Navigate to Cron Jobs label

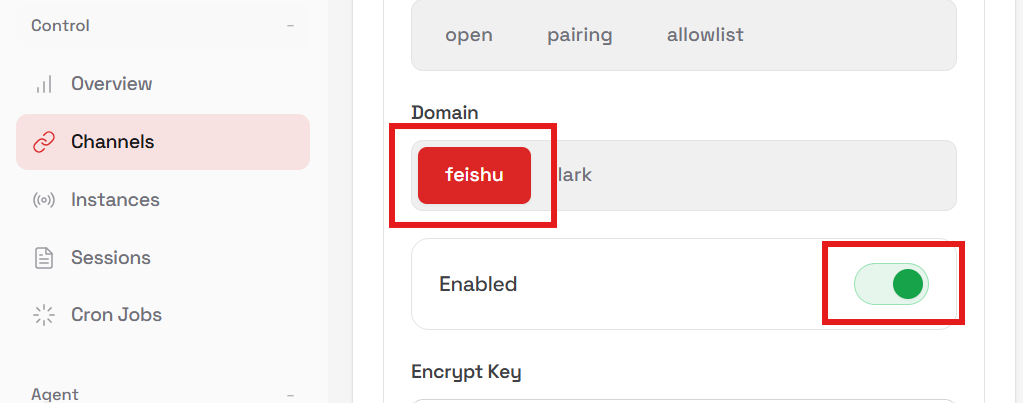tap(116, 315)
